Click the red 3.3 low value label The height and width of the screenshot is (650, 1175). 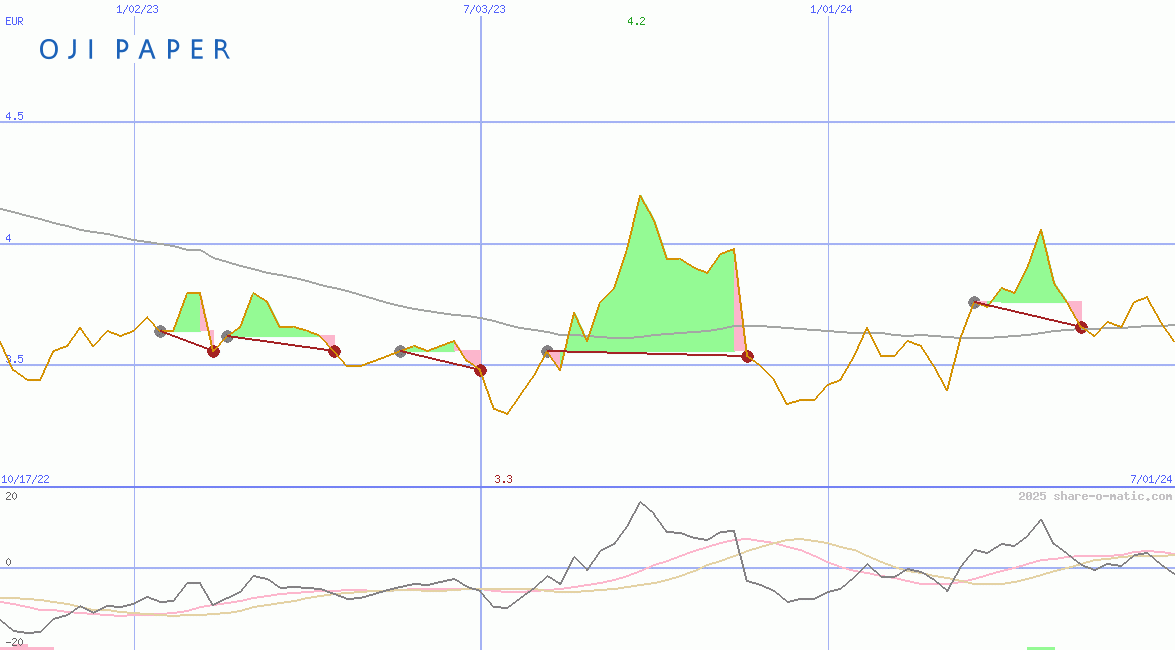coord(503,480)
